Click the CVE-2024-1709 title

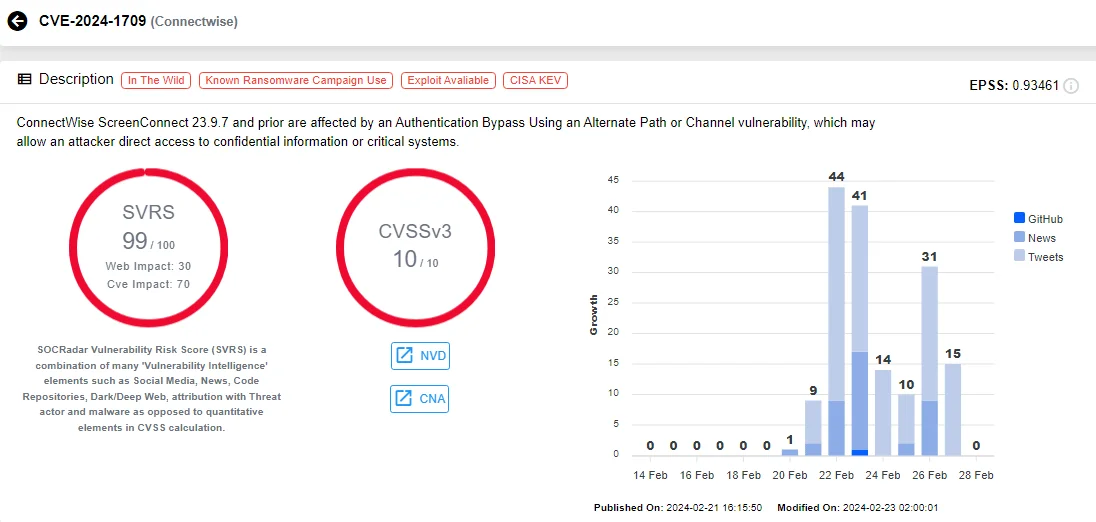92,21
